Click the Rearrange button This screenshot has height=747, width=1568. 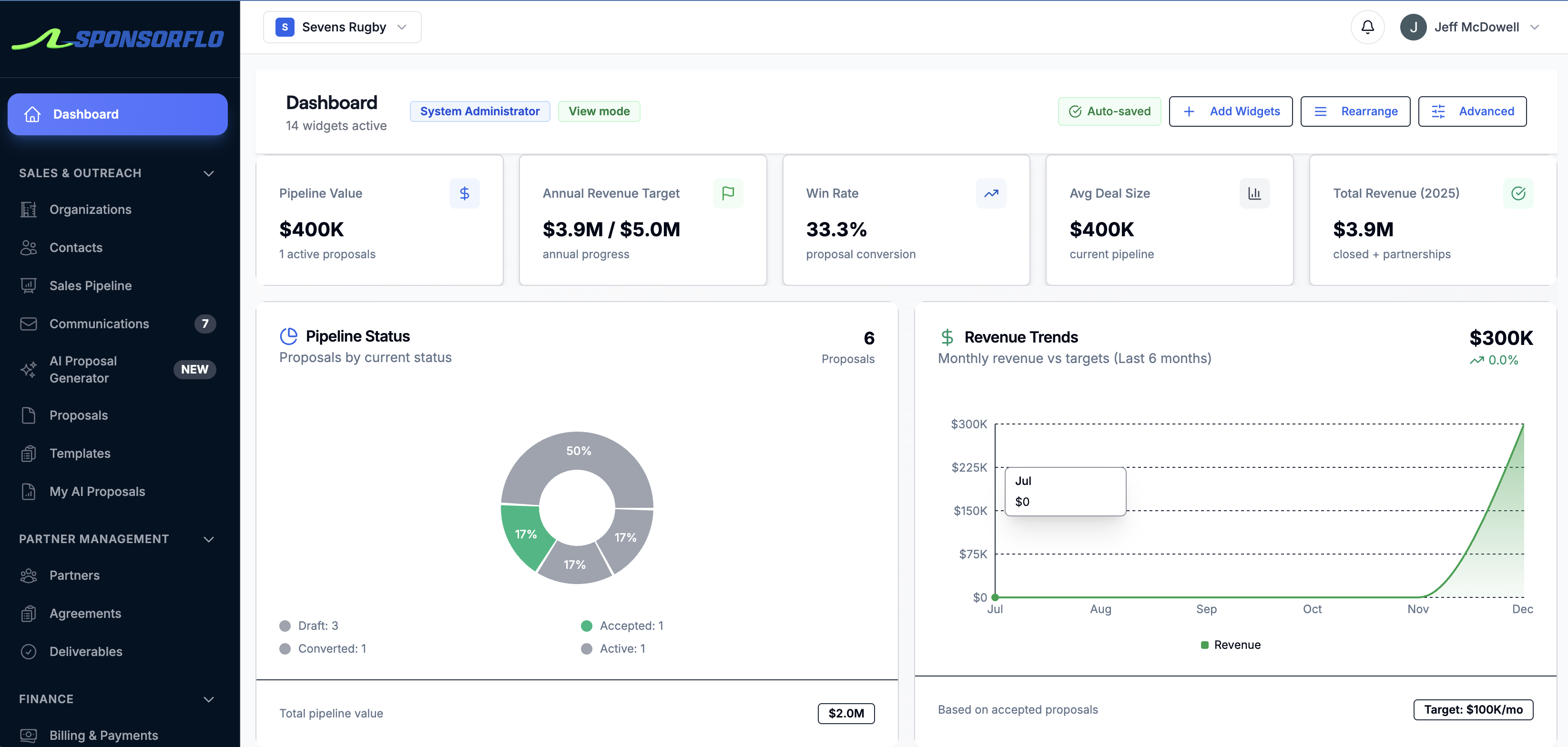tap(1355, 111)
